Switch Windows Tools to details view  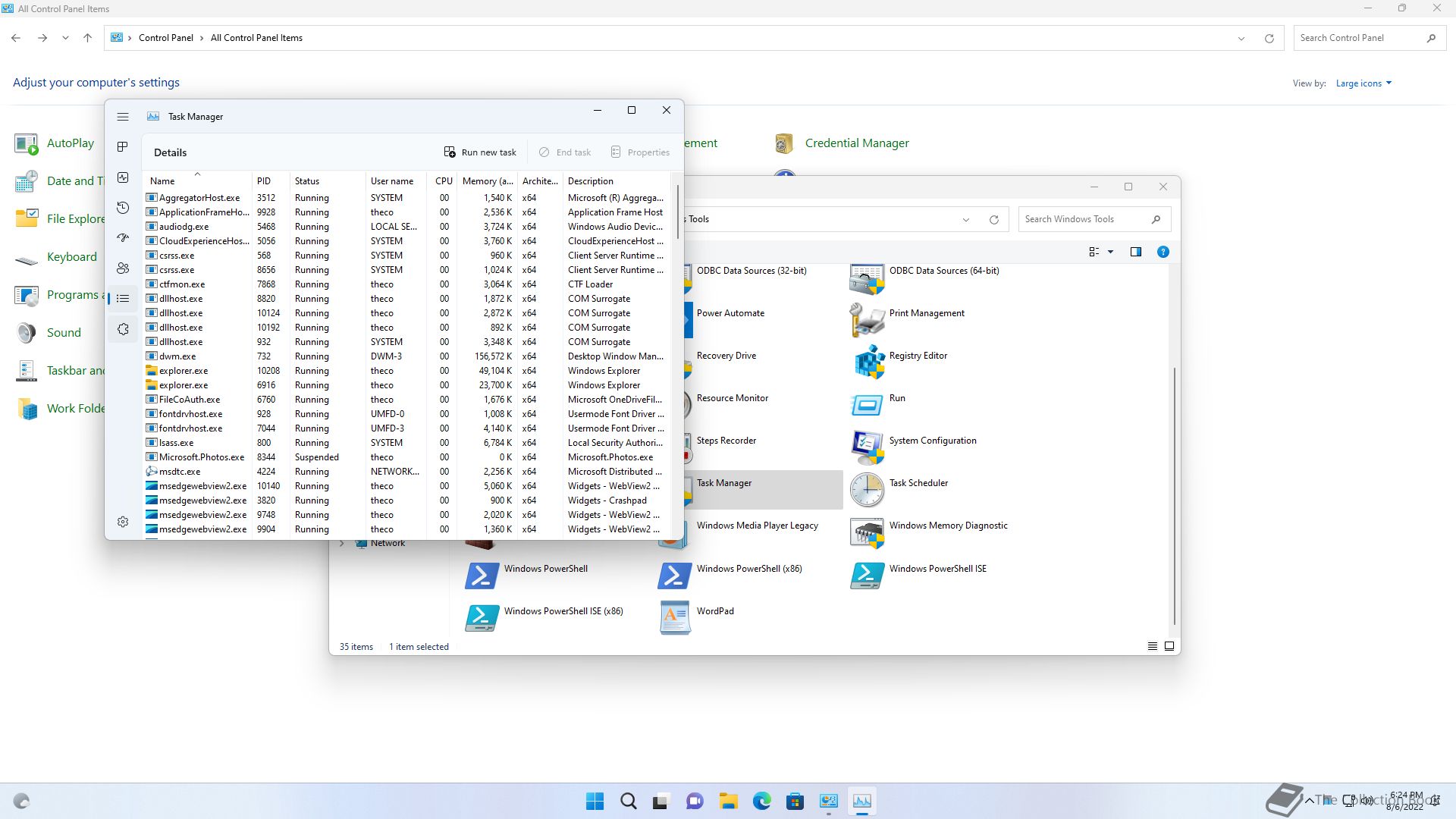click(x=1152, y=646)
